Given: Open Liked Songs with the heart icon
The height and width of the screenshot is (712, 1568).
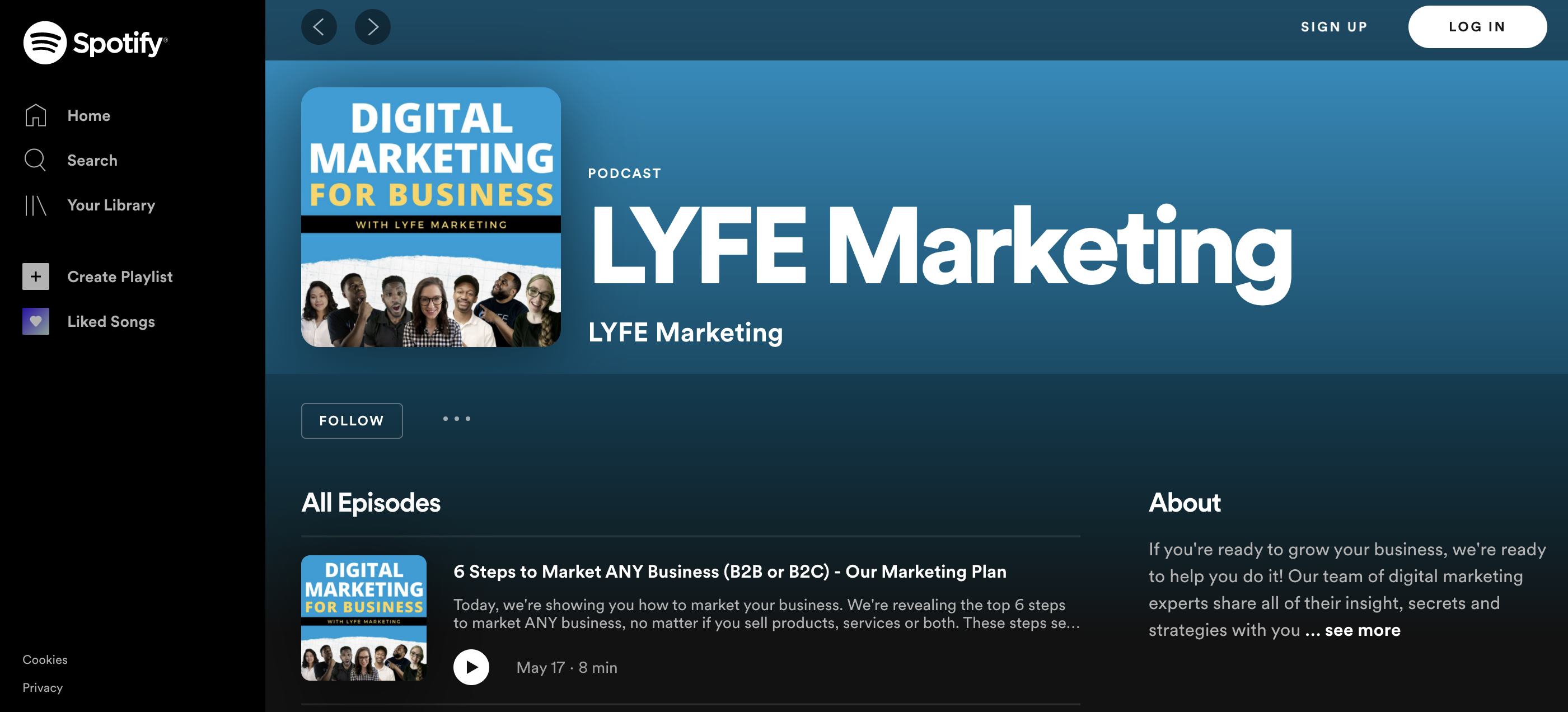Looking at the screenshot, I should tap(35, 321).
